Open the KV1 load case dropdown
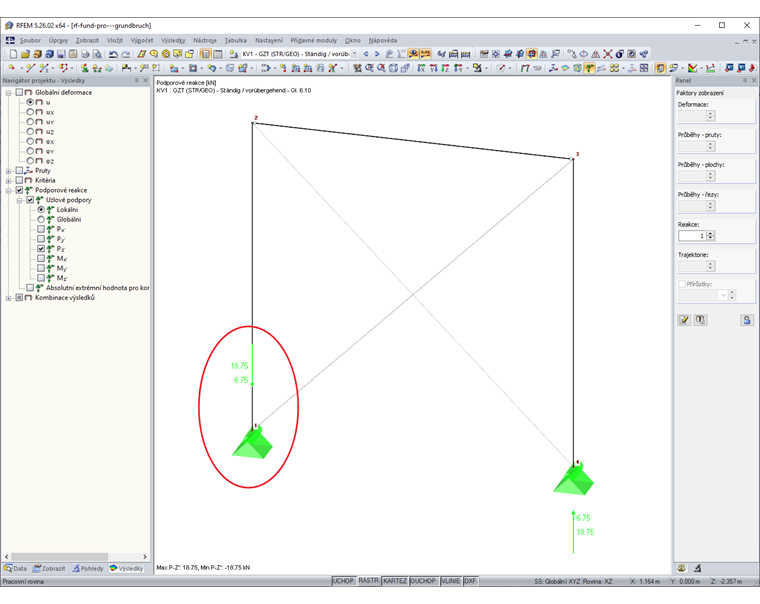This screenshot has width=760, height=604. click(354, 54)
